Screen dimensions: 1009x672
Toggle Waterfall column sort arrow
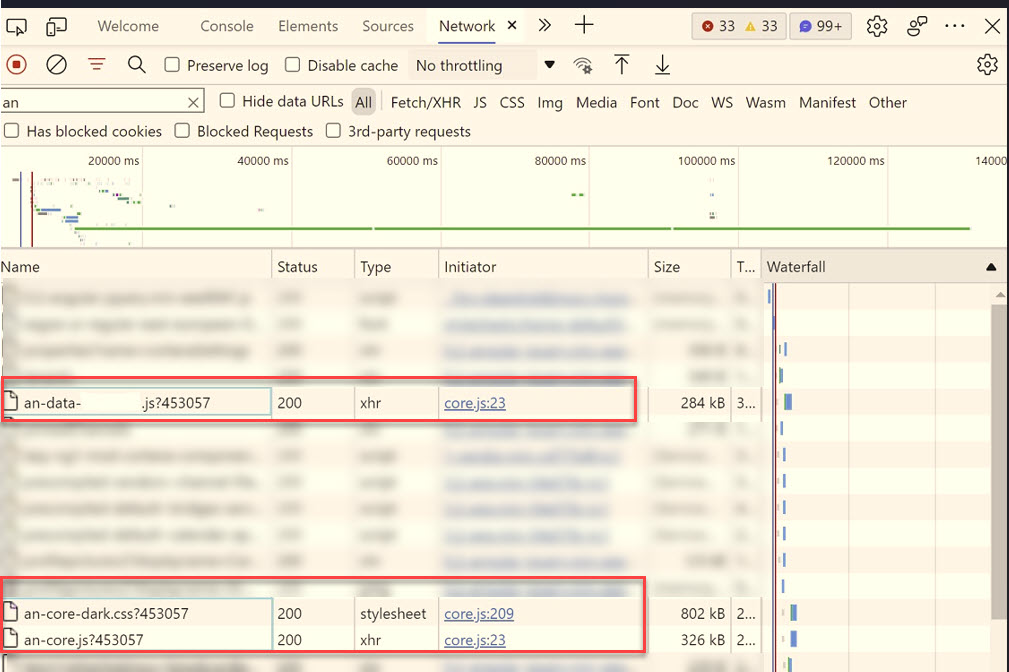[x=991, y=266]
